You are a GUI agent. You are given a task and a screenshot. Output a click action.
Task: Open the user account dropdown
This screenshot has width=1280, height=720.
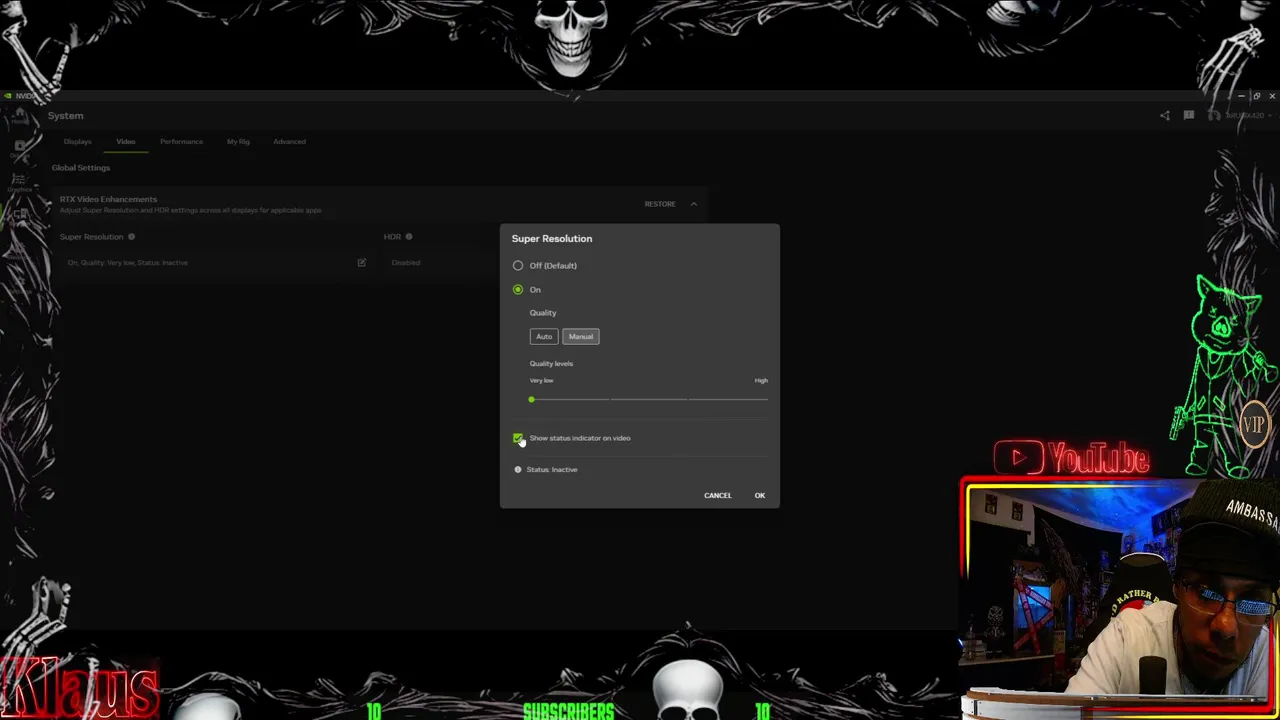pyautogui.click(x=1240, y=116)
